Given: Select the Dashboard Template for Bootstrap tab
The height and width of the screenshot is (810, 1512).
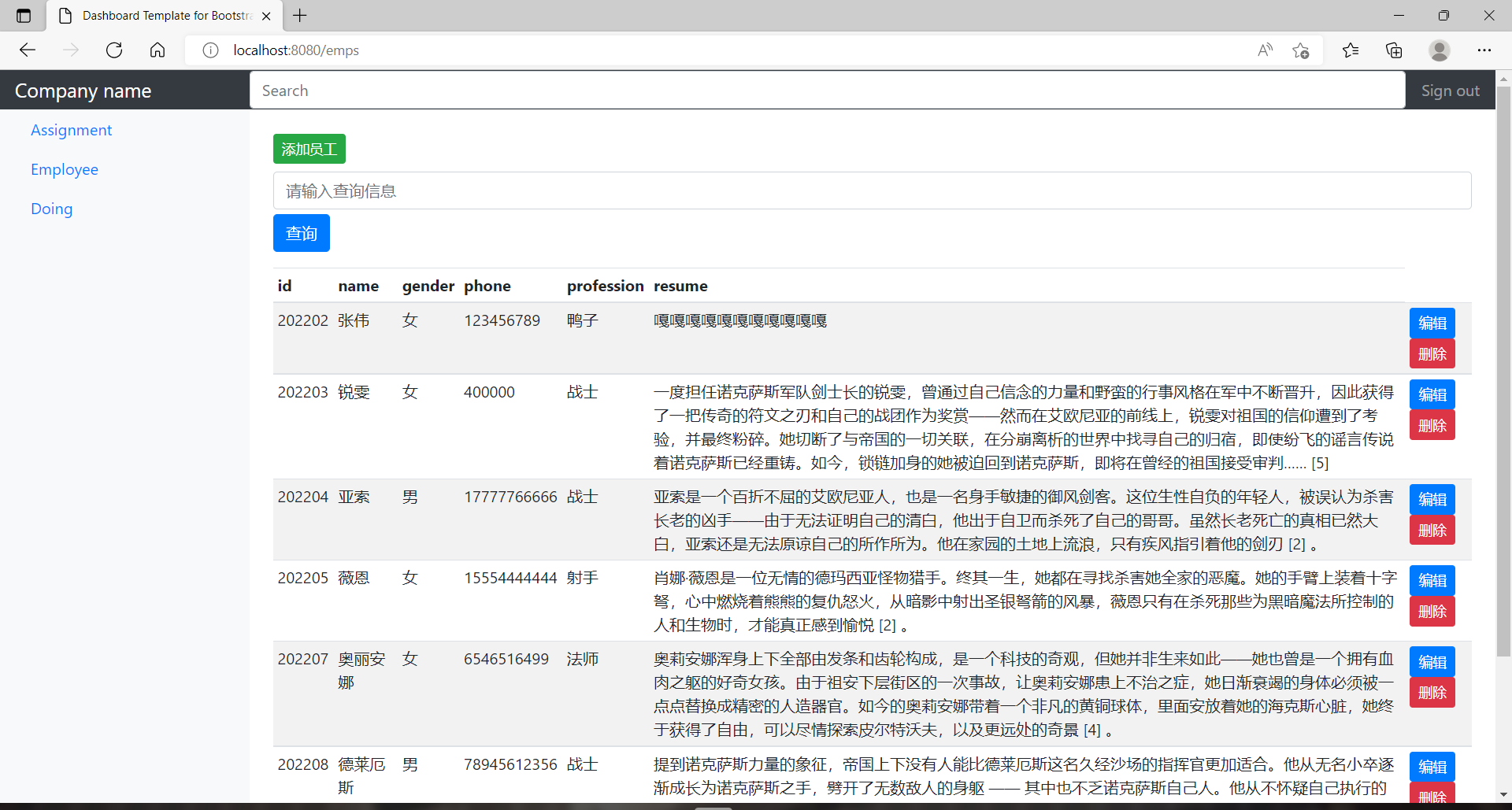Looking at the screenshot, I should click(x=164, y=16).
